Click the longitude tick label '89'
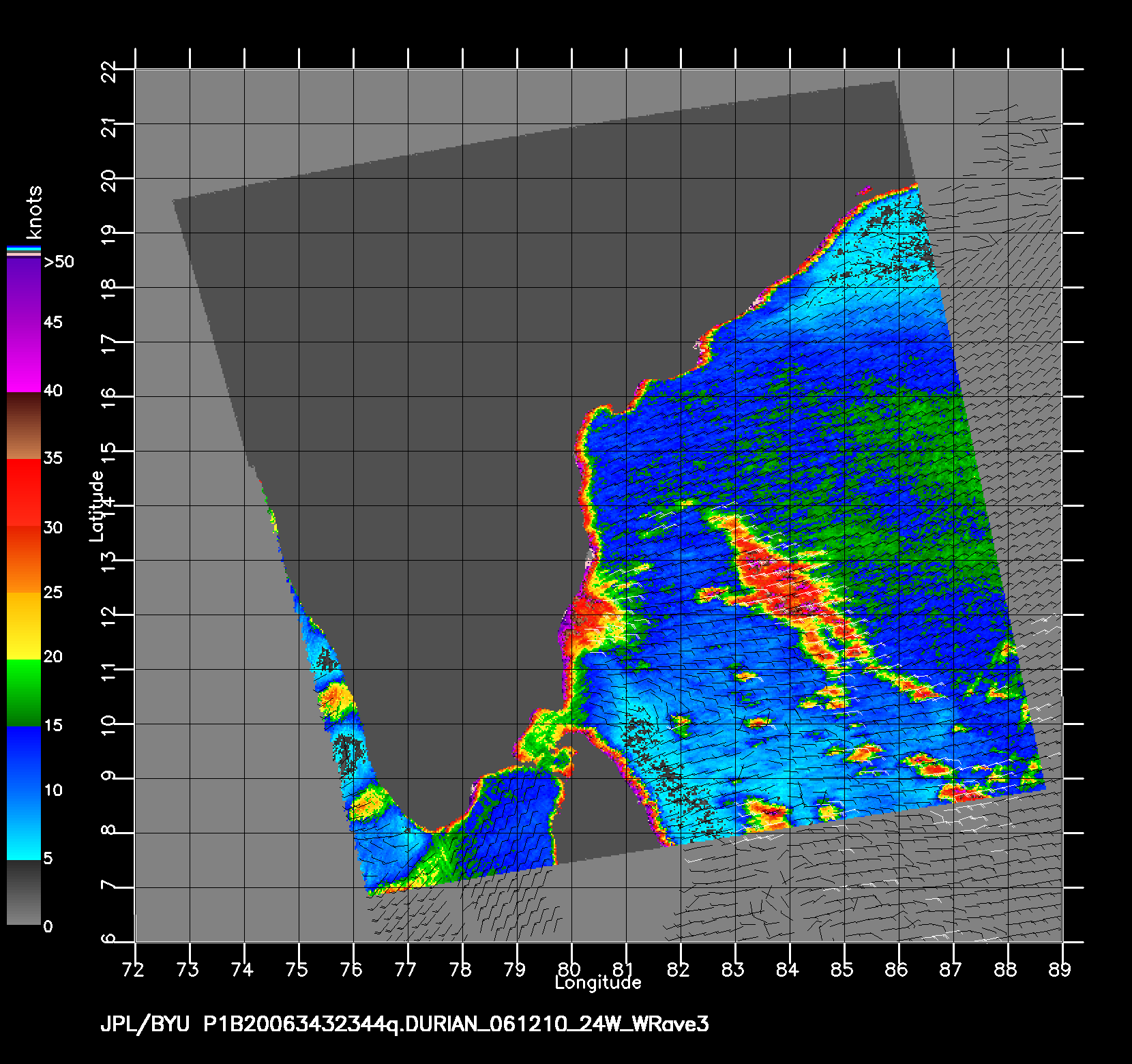Image resolution: width=1132 pixels, height=1064 pixels. point(1060,970)
